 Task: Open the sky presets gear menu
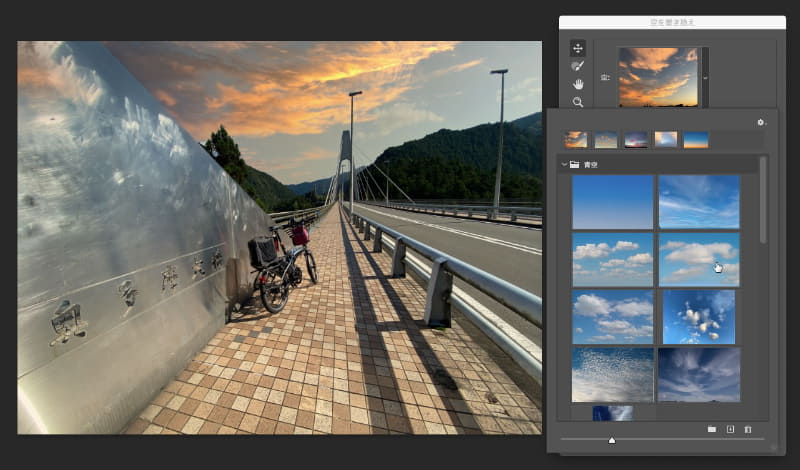(x=761, y=122)
